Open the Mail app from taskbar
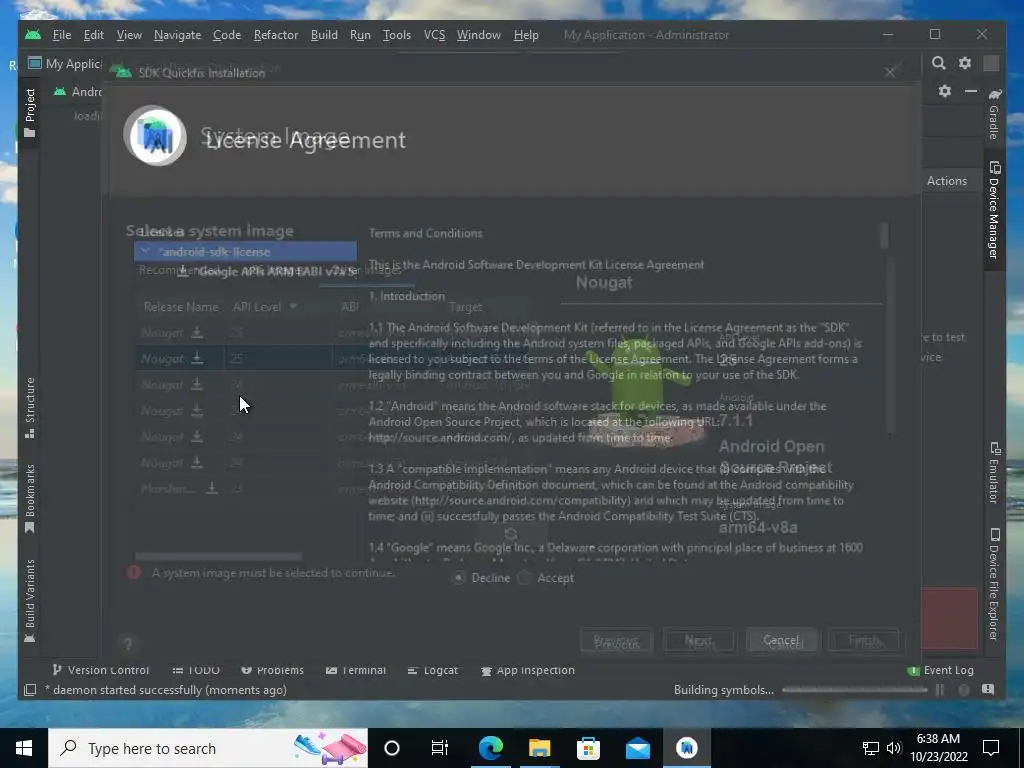Image resolution: width=1024 pixels, height=768 pixels. click(x=638, y=748)
